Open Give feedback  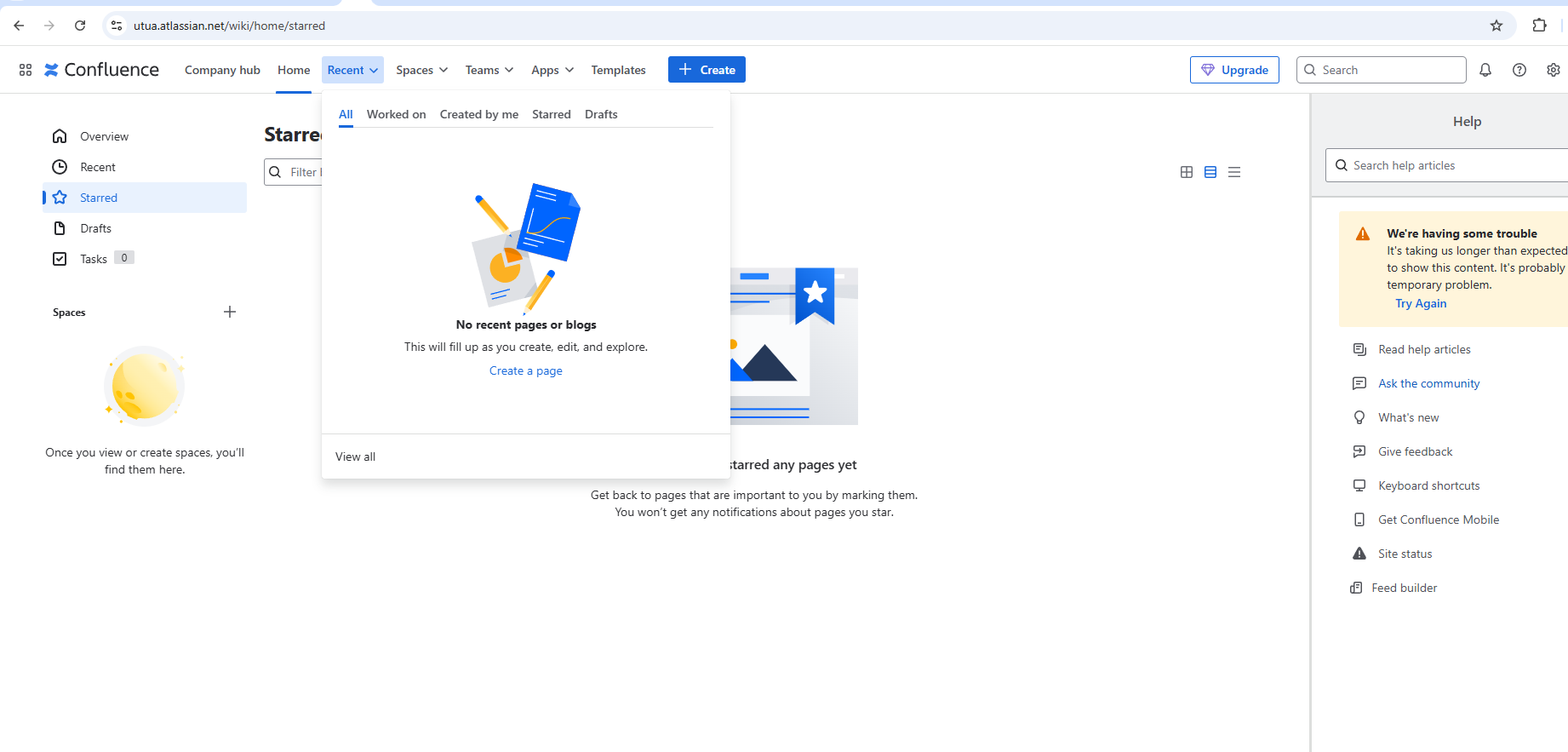[x=1415, y=451]
